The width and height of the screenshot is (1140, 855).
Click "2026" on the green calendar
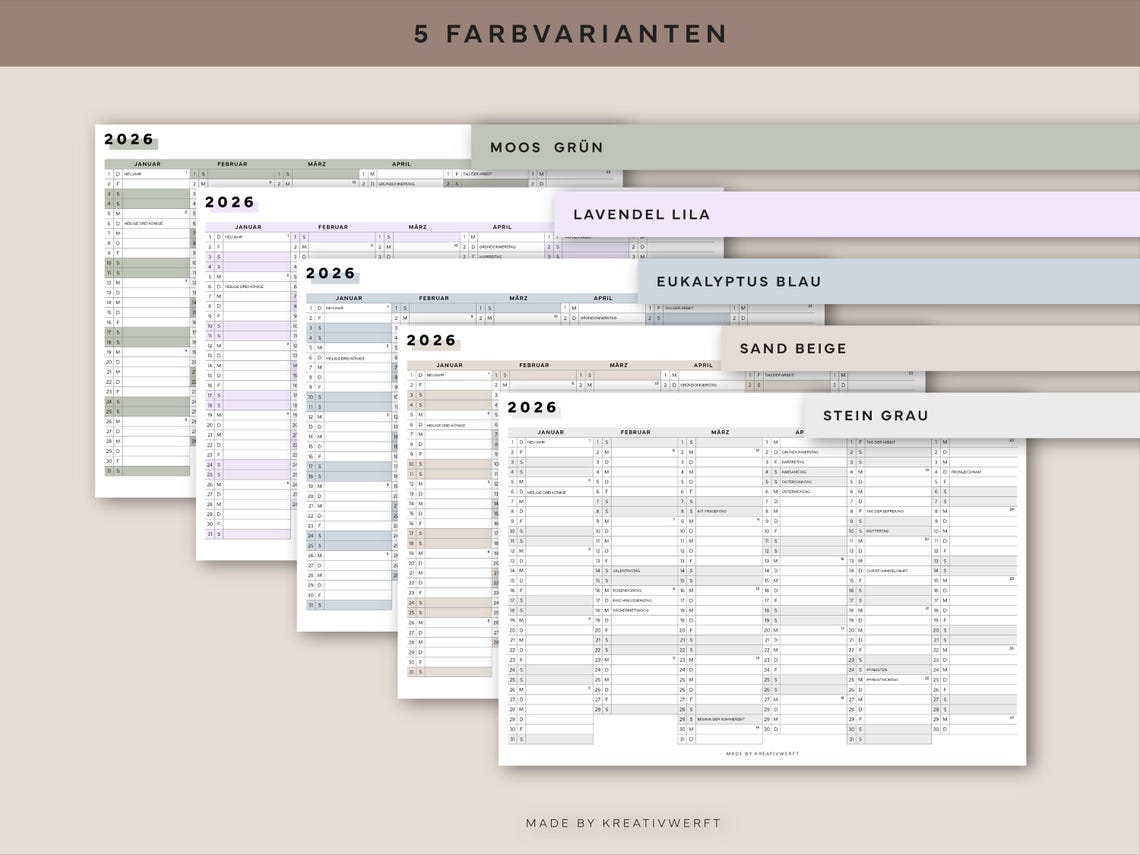129,140
